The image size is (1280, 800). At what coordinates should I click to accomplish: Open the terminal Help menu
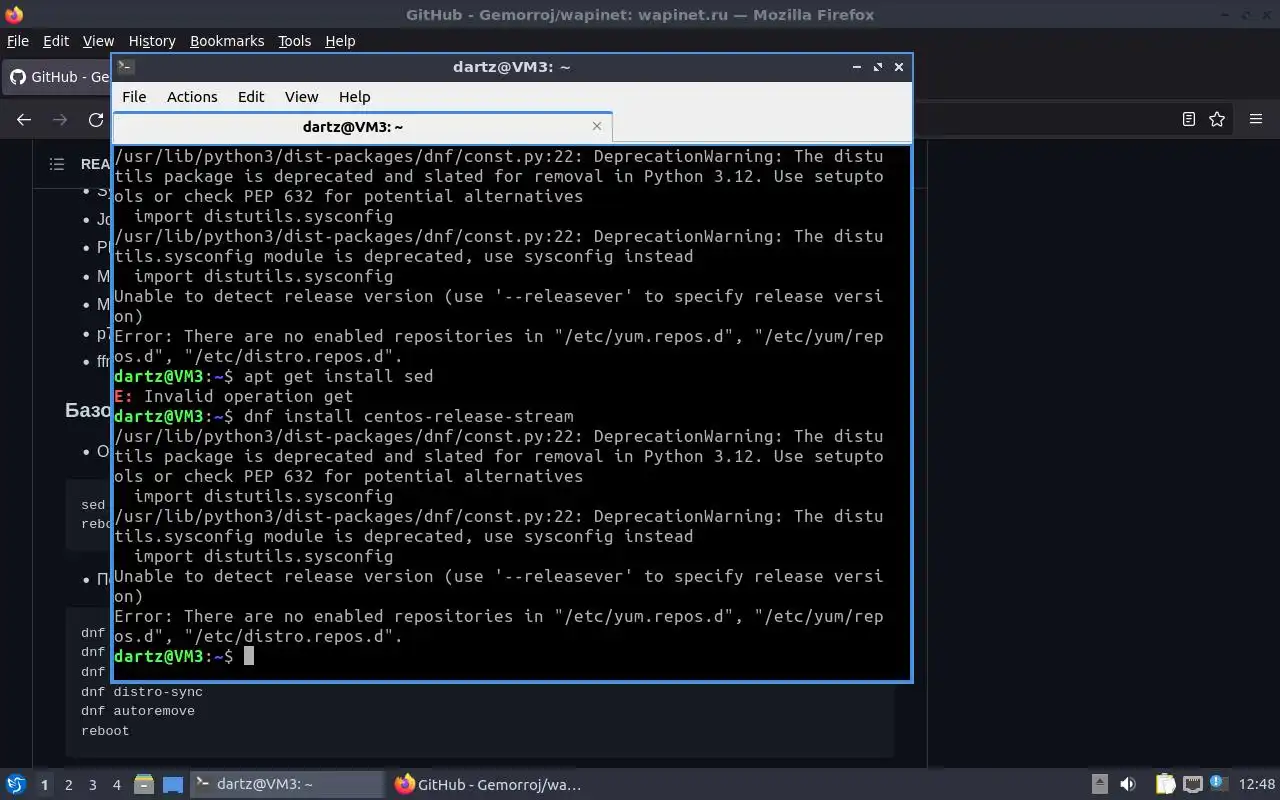pyautogui.click(x=354, y=97)
